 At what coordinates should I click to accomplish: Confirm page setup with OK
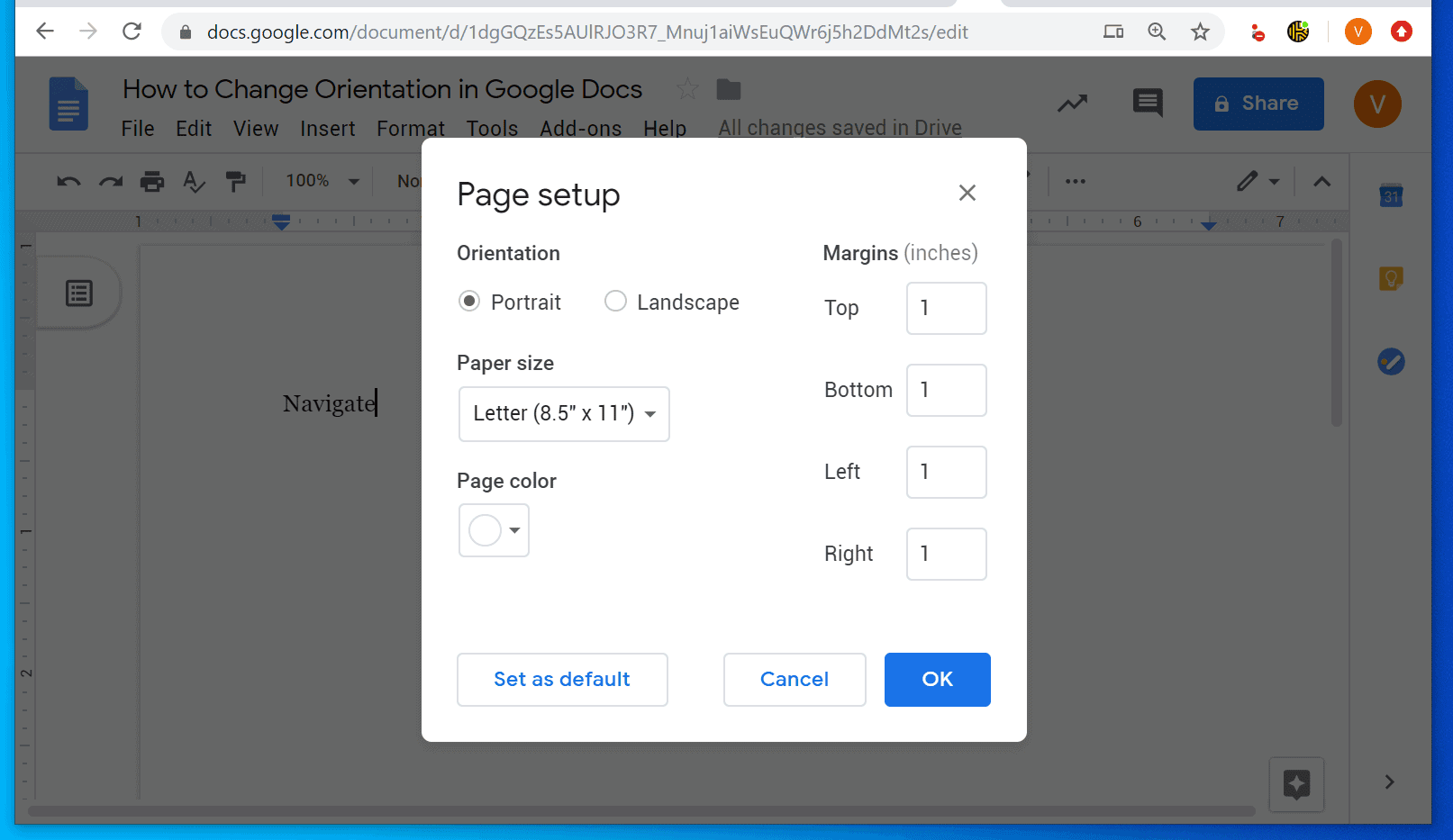point(937,679)
